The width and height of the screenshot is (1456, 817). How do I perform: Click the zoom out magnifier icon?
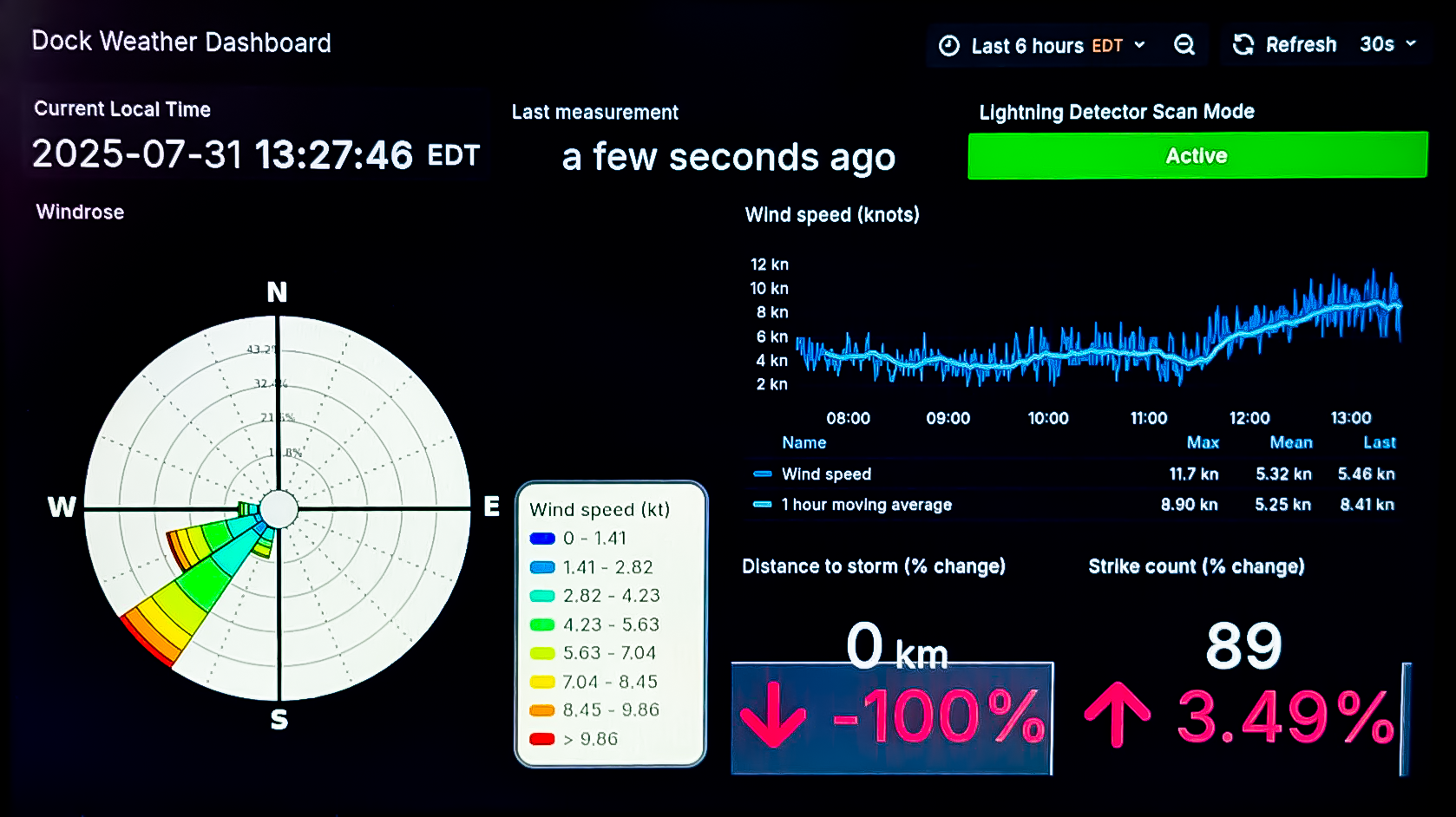tap(1184, 45)
